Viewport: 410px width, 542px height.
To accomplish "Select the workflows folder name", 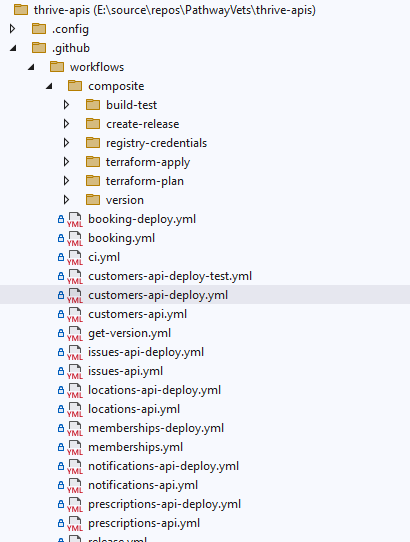I will (x=97, y=67).
